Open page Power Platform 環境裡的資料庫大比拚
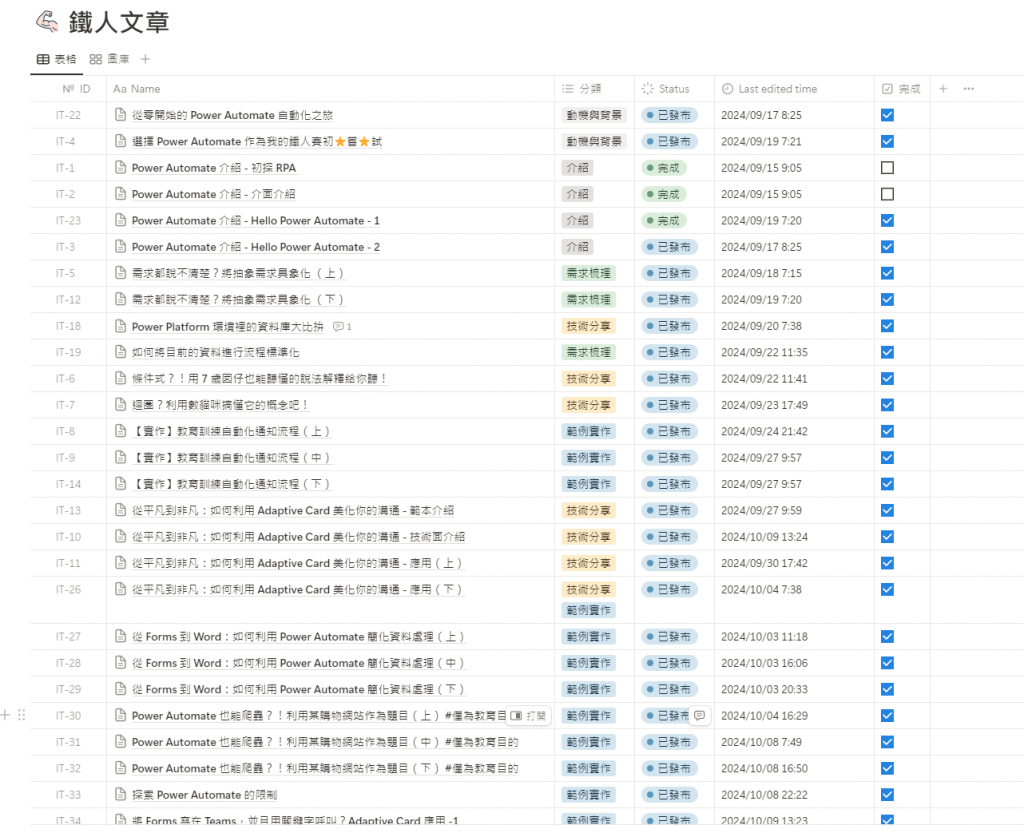The height and width of the screenshot is (833, 1024). (x=227, y=326)
